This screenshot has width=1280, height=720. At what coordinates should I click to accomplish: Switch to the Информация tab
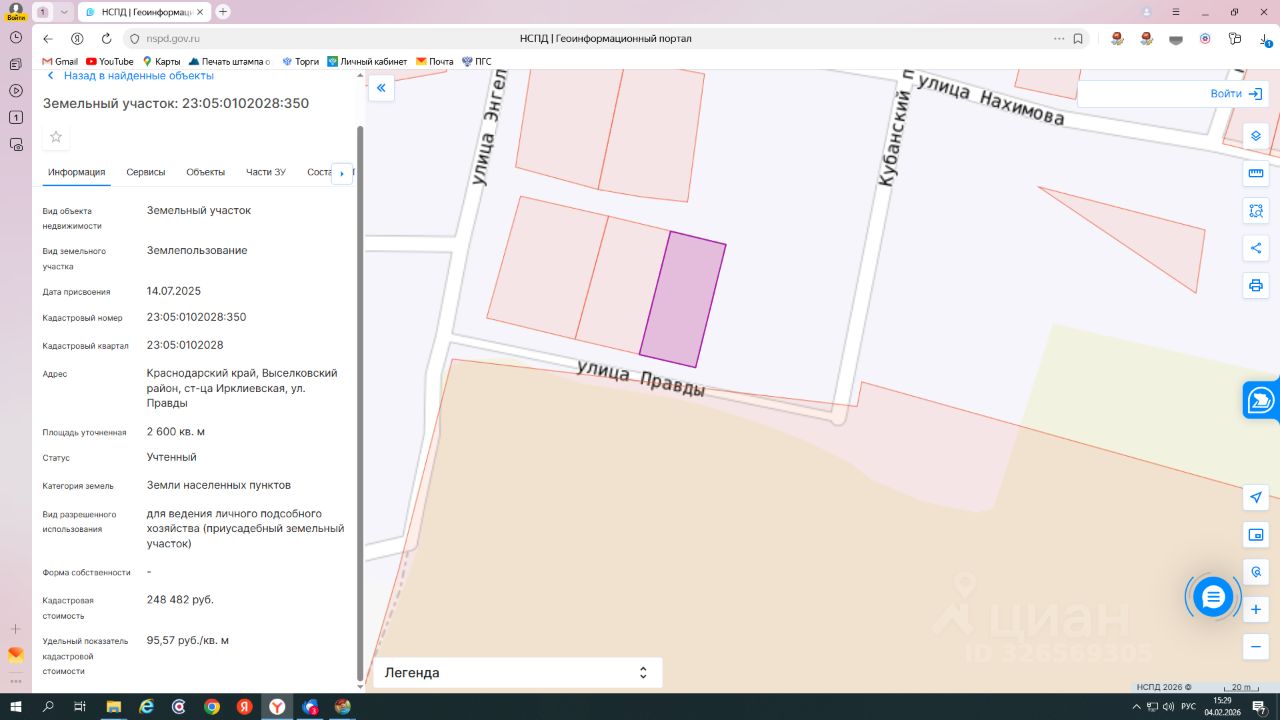[x=77, y=172]
